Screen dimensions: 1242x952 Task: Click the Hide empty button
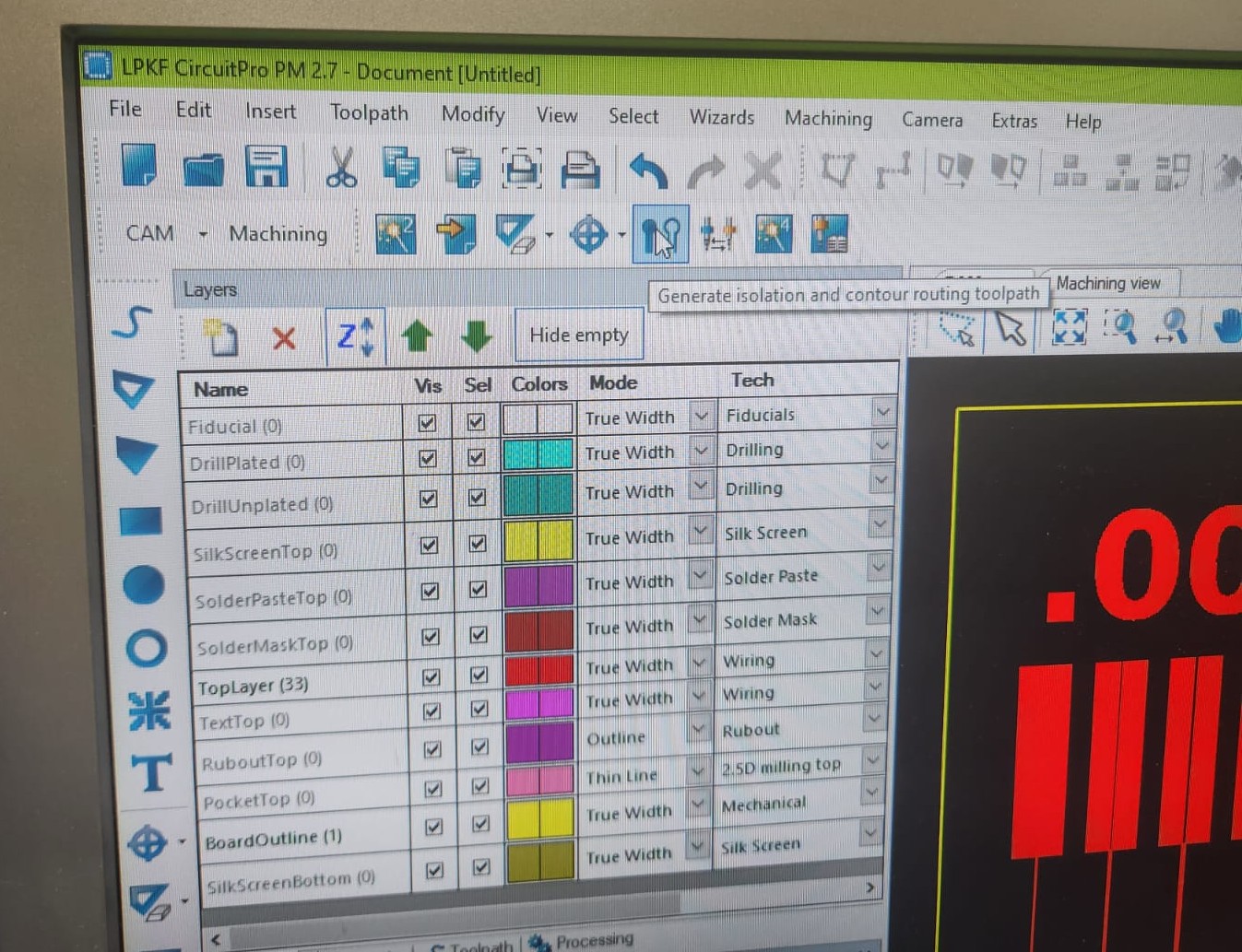[578, 335]
